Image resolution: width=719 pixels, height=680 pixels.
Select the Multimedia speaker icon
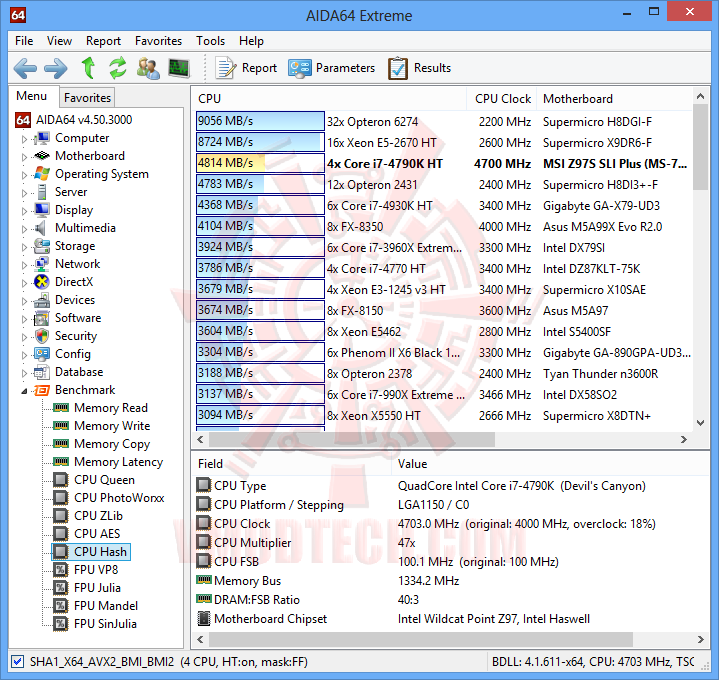tap(41, 228)
